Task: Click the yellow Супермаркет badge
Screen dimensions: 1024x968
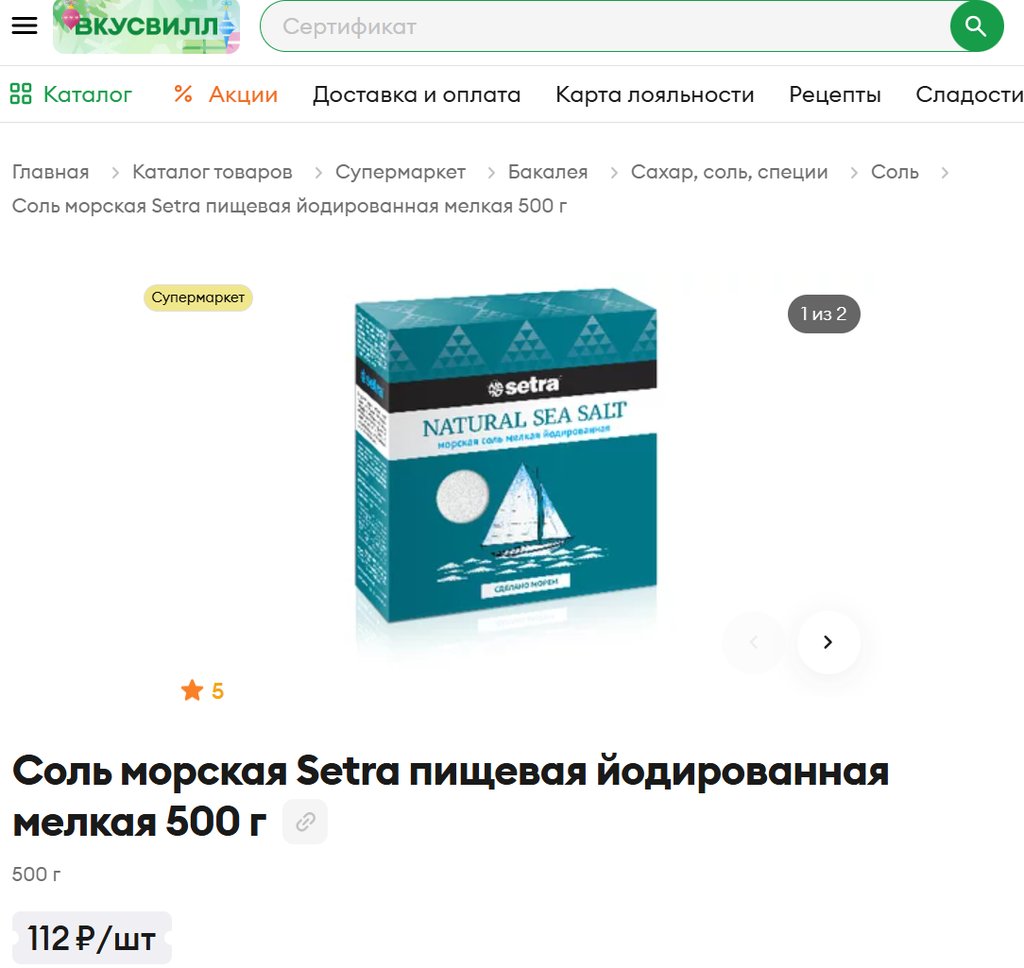Action: pyautogui.click(x=198, y=298)
